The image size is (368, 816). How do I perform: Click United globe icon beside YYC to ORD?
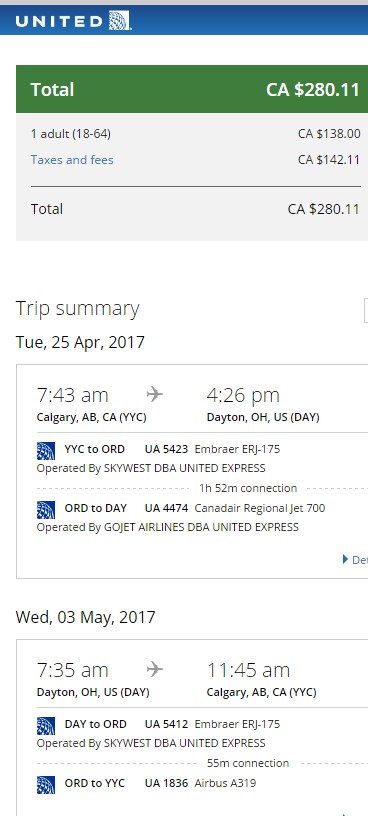pyautogui.click(x=46, y=451)
